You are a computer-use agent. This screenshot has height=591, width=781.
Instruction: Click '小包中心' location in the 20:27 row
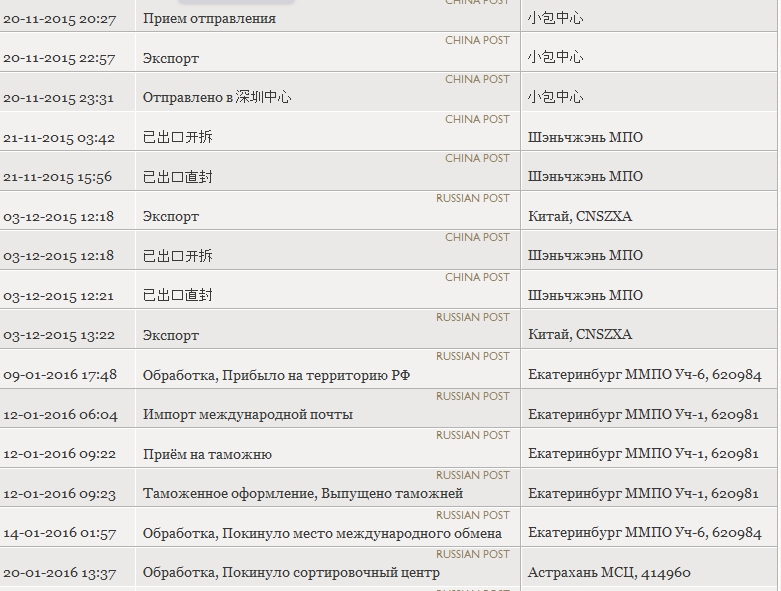pos(555,18)
